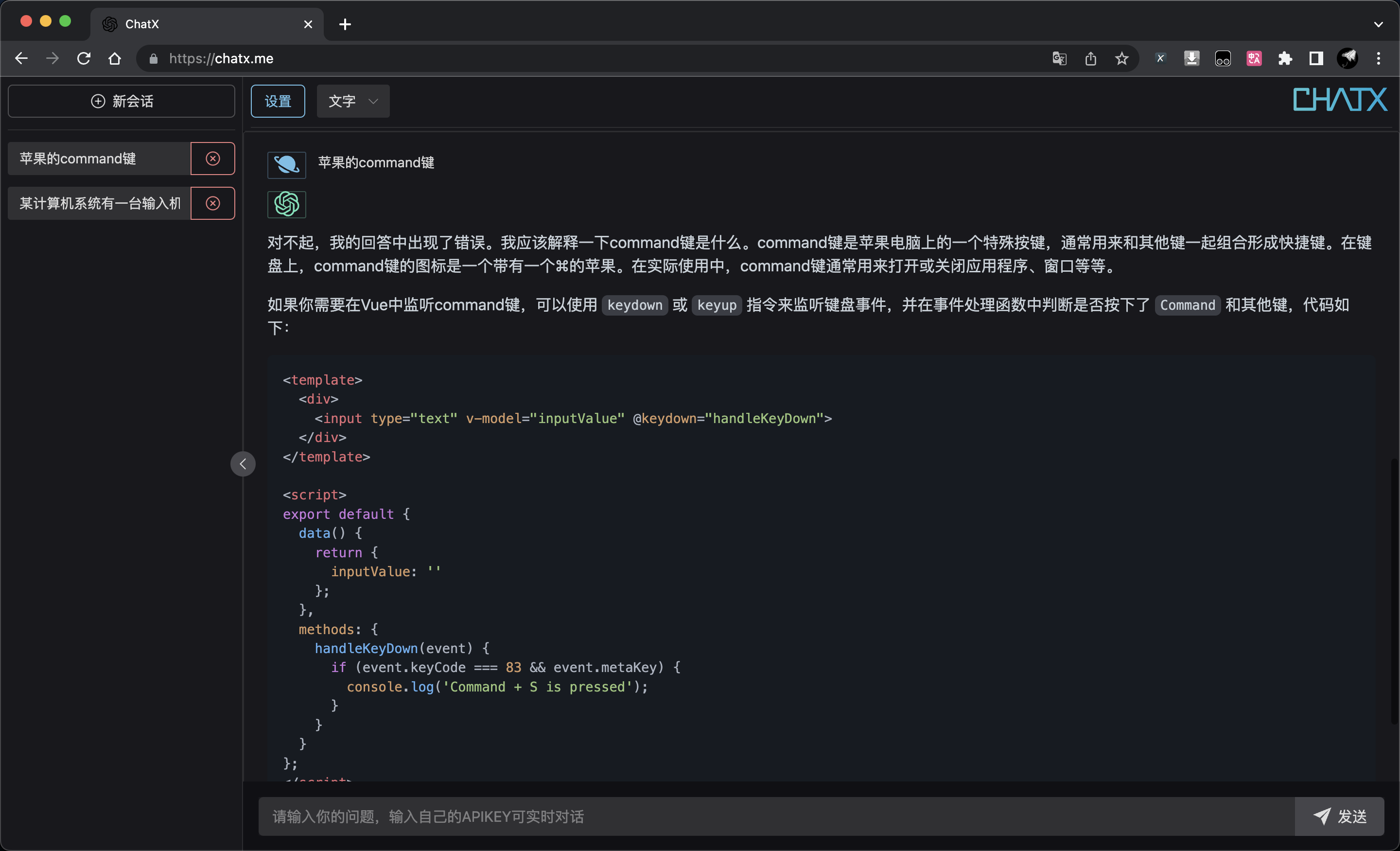The image size is (1400, 851).
Task: View site lock security info
Action: [x=153, y=58]
